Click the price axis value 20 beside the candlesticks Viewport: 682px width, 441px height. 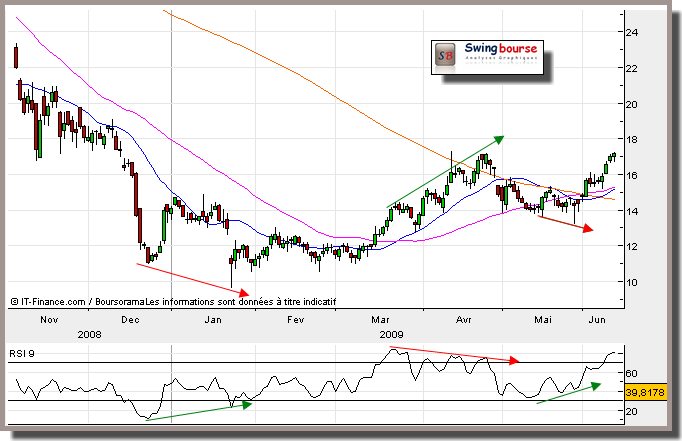(632, 104)
